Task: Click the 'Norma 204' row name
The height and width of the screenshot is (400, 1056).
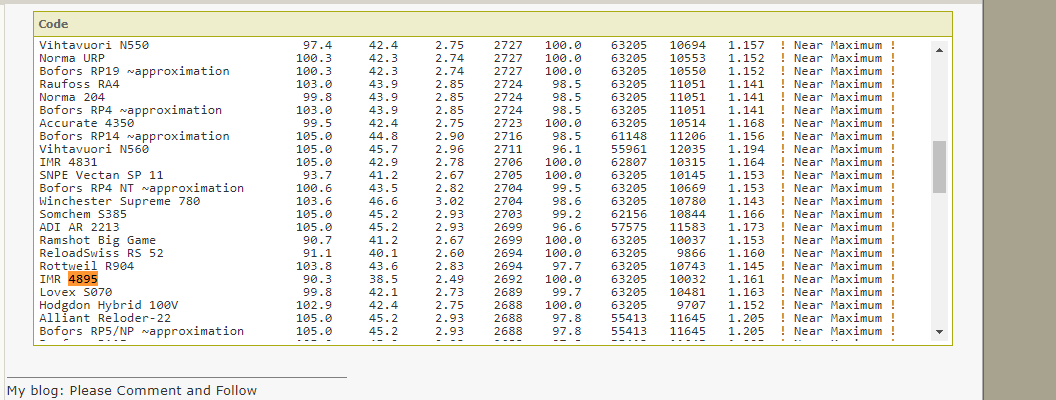Action: click(71, 97)
